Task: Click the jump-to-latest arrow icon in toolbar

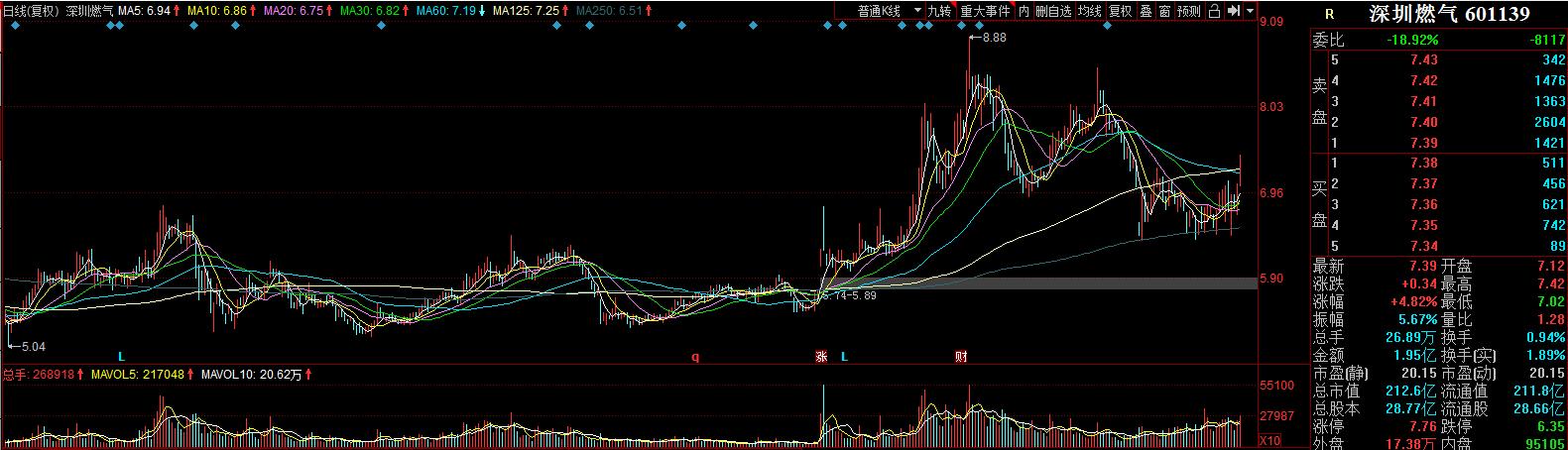Action: [1234, 11]
